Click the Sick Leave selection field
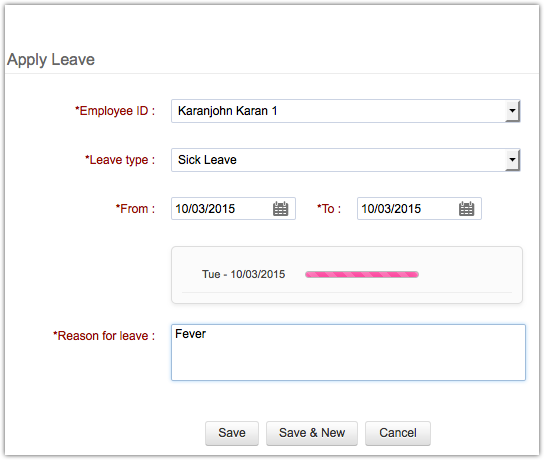The width and height of the screenshot is (544, 460). (345, 160)
